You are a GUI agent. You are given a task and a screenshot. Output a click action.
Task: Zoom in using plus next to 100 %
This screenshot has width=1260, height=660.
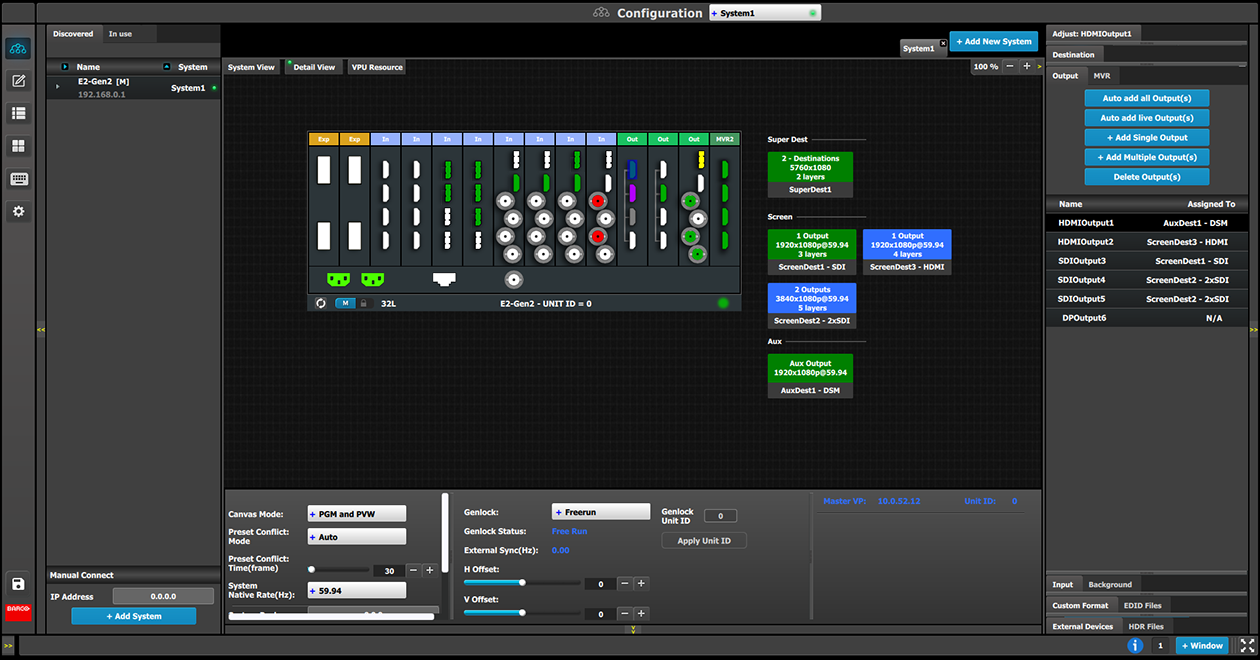1026,66
